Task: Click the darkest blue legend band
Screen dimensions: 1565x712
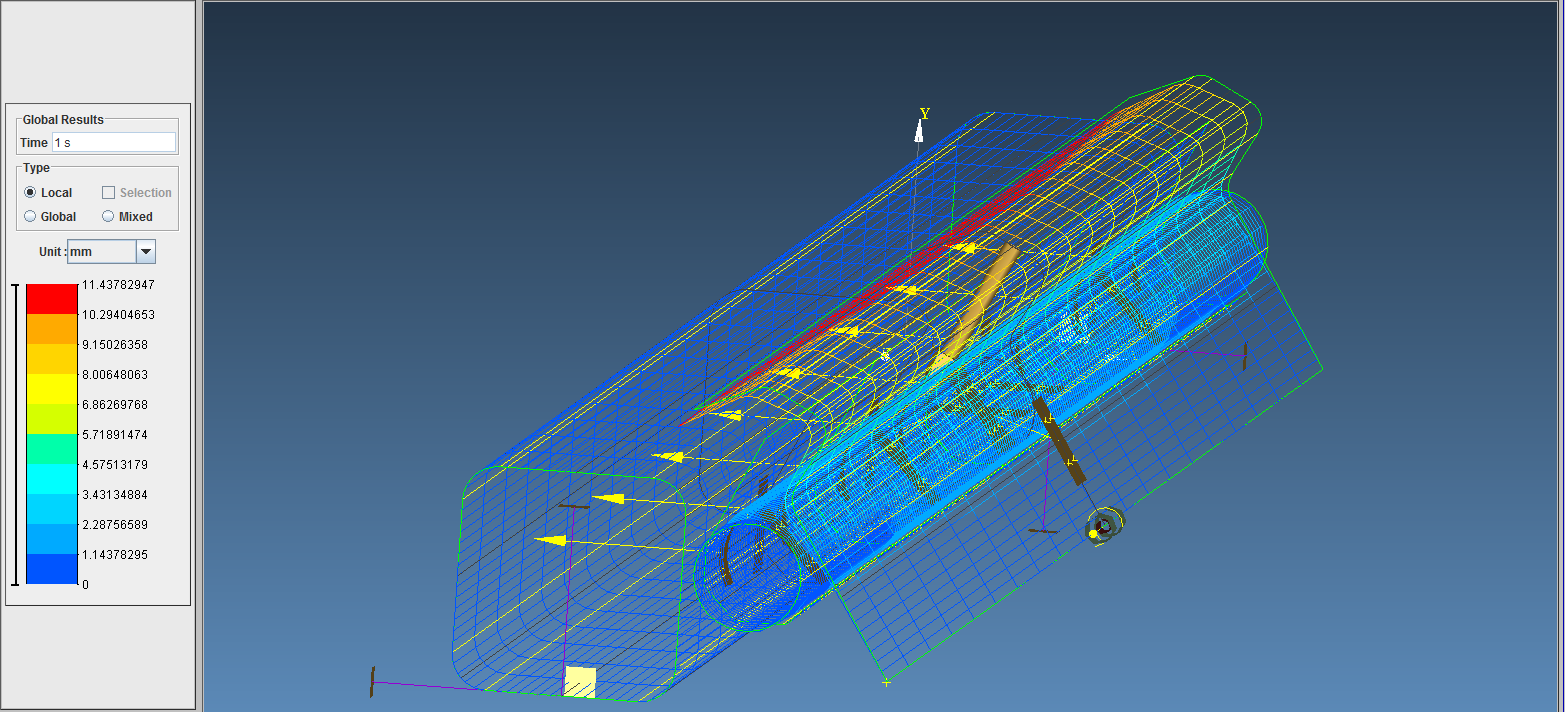Action: coord(52,569)
